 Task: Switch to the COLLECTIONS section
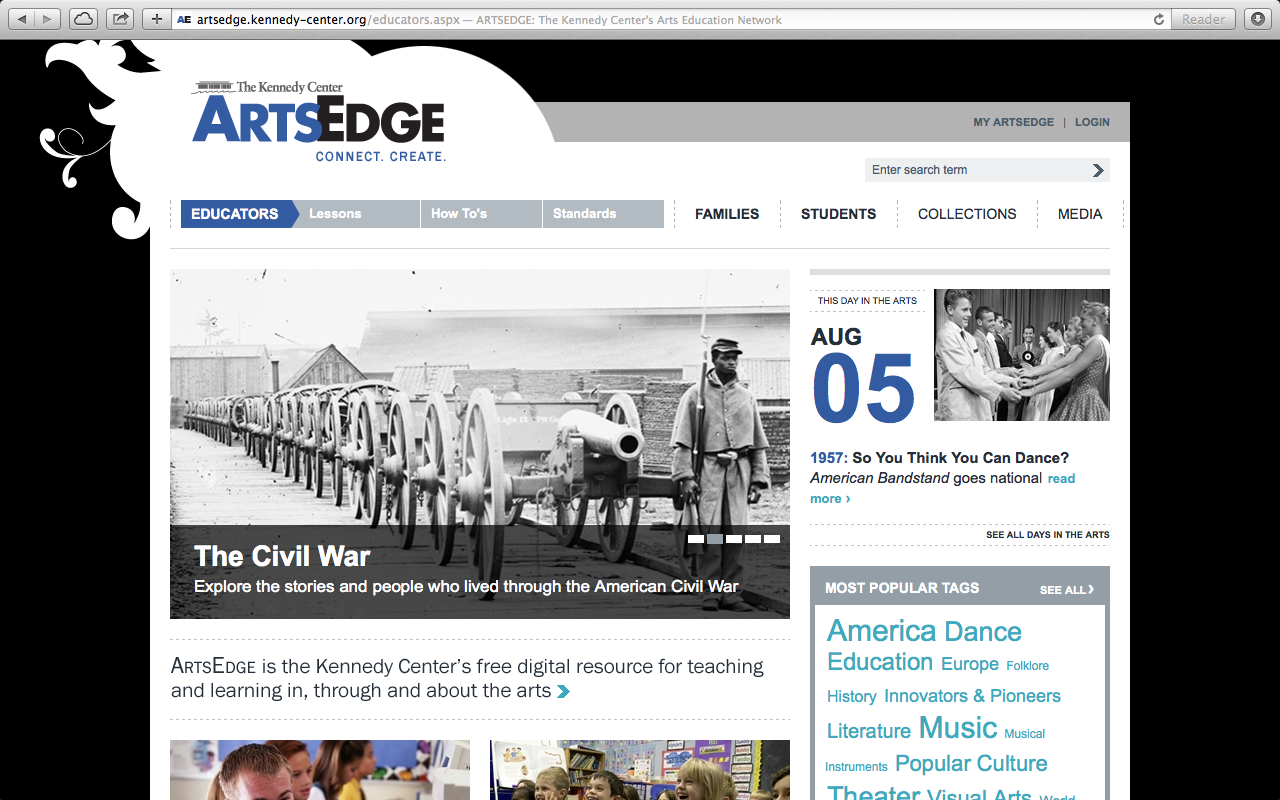click(x=967, y=214)
